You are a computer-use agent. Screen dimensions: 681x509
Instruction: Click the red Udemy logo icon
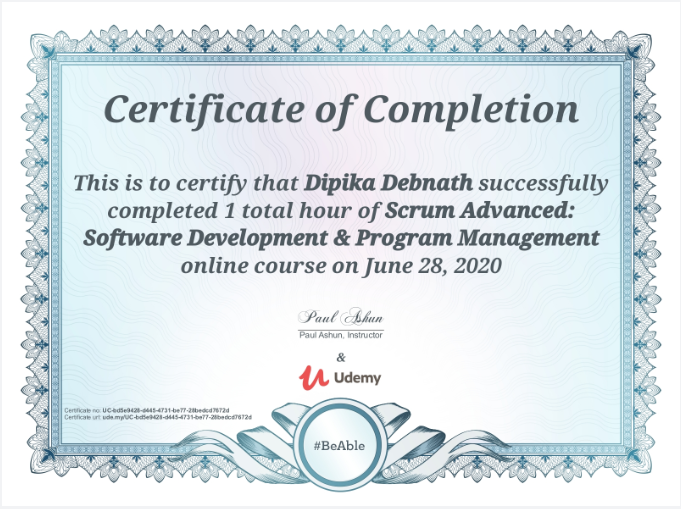[313, 377]
